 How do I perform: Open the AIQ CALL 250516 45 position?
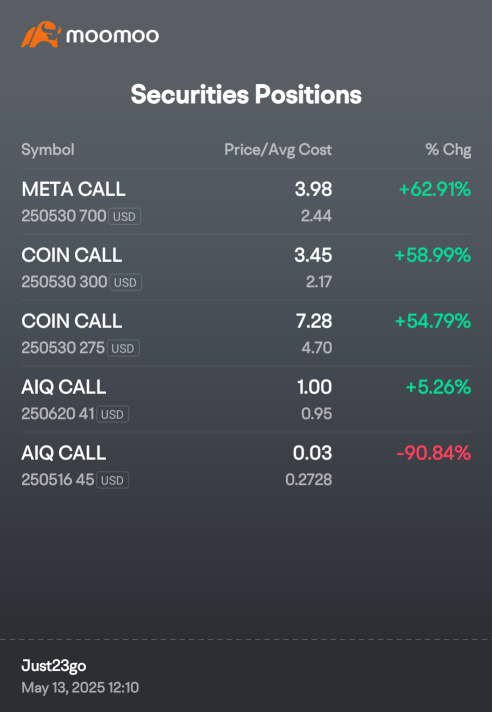point(246,465)
